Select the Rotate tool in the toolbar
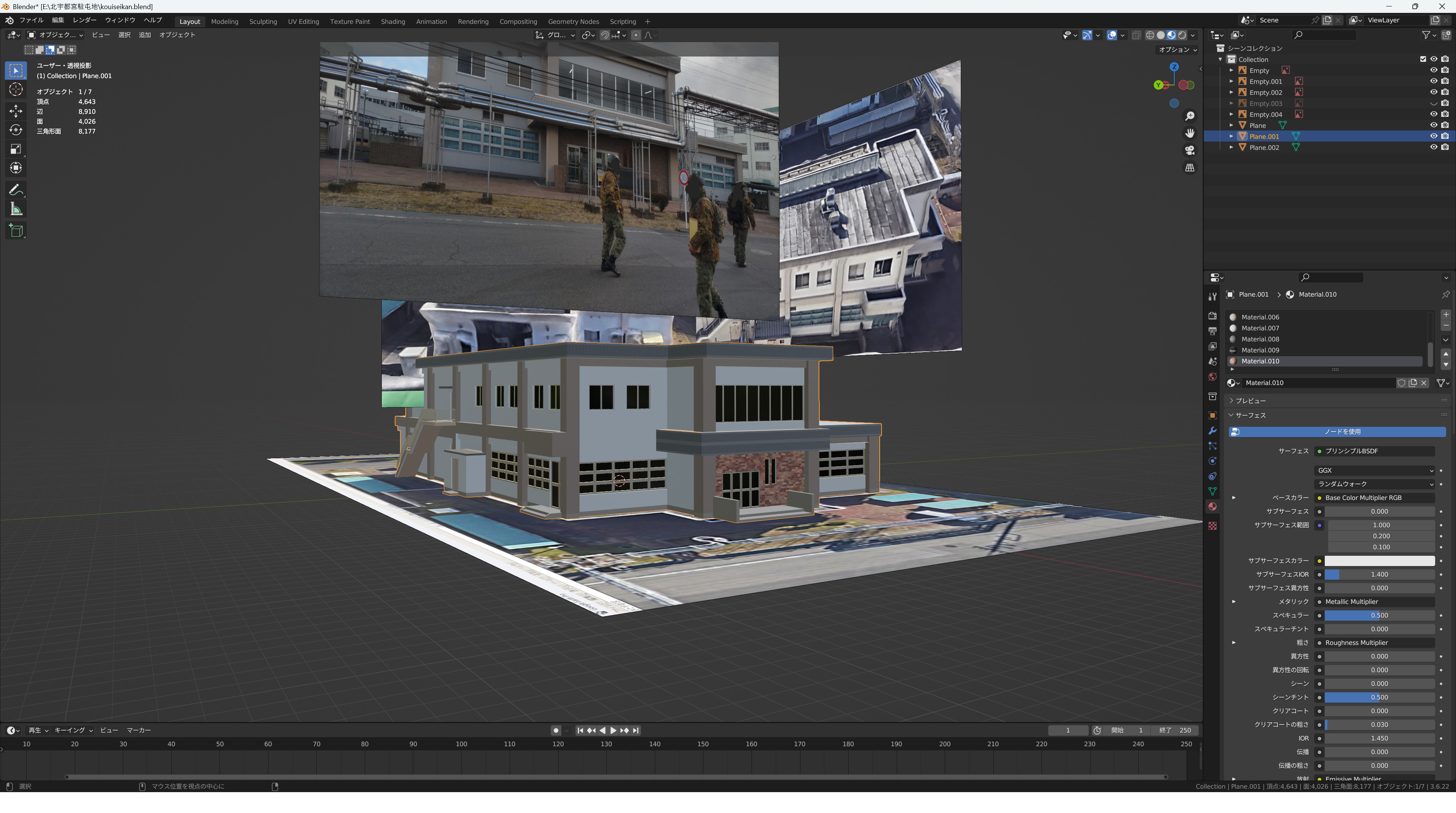Image resolution: width=1456 pixels, height=813 pixels. point(16,130)
